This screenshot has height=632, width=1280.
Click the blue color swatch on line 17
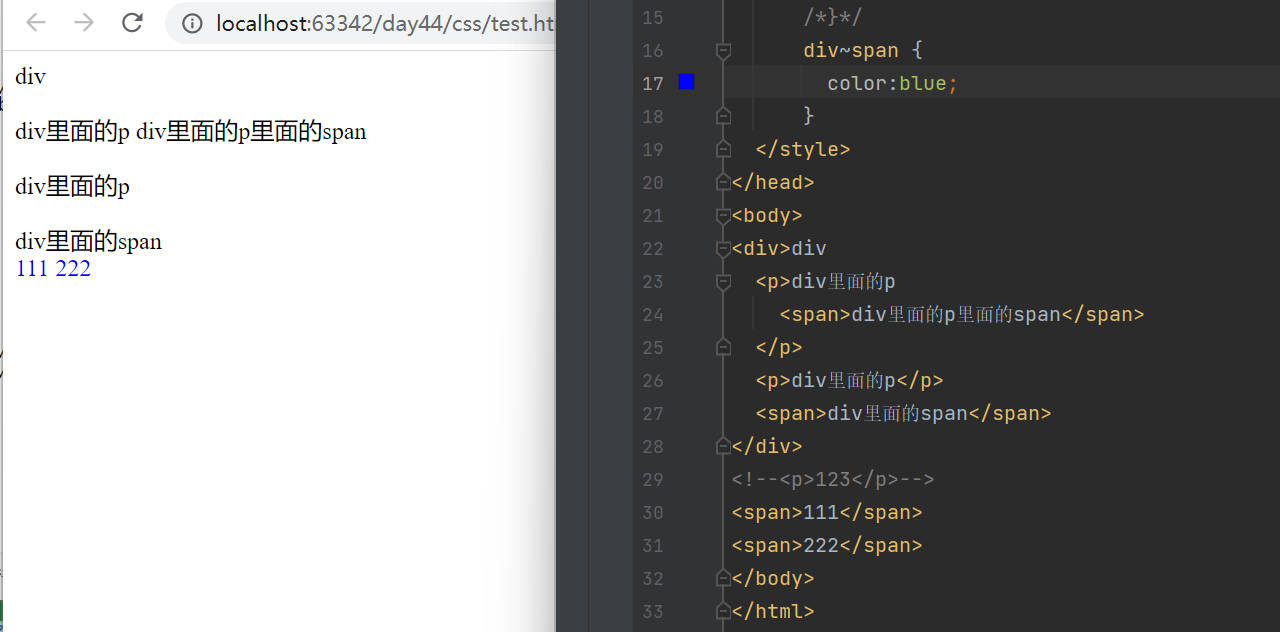click(686, 82)
